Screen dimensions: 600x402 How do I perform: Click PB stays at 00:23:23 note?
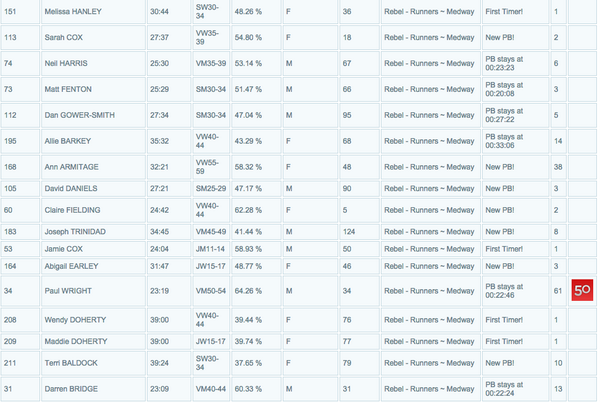504,63
